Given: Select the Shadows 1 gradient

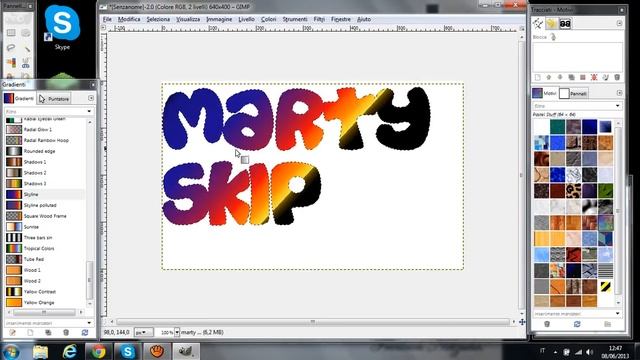Looking at the screenshot, I should [x=45, y=162].
